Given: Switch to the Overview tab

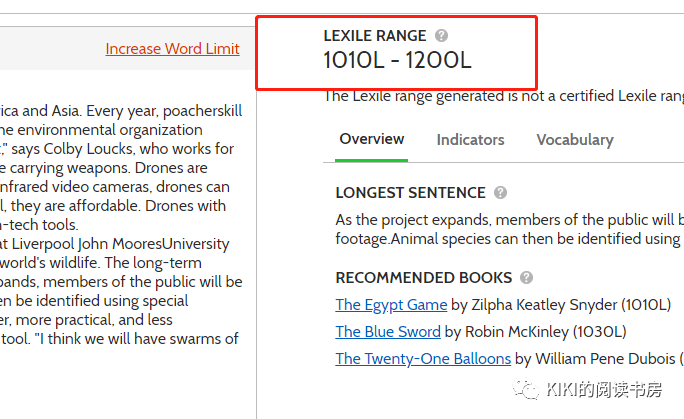Looking at the screenshot, I should (372, 139).
